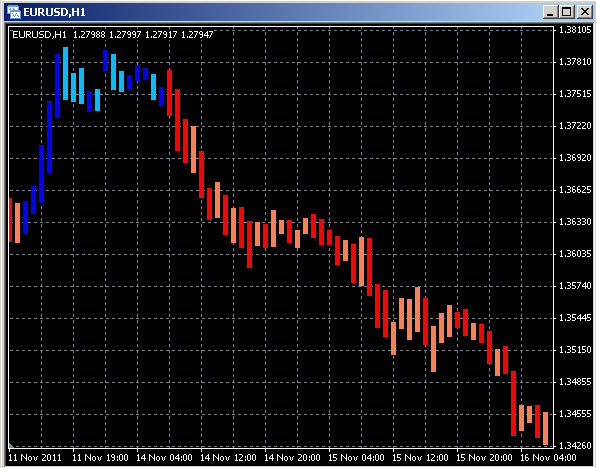Click the 1.35150 price axis label

pos(575,350)
